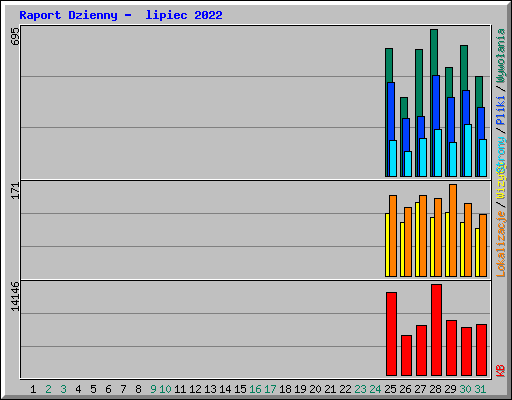Click the green hits bar top for day 30

(464, 68)
